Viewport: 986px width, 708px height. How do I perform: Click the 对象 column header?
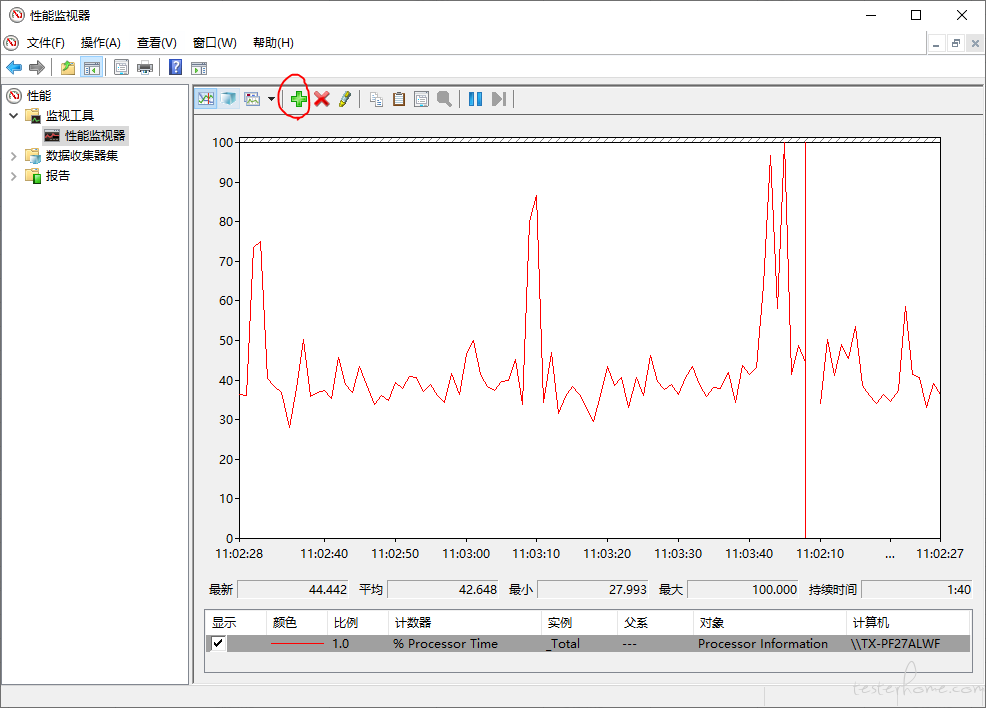point(770,622)
